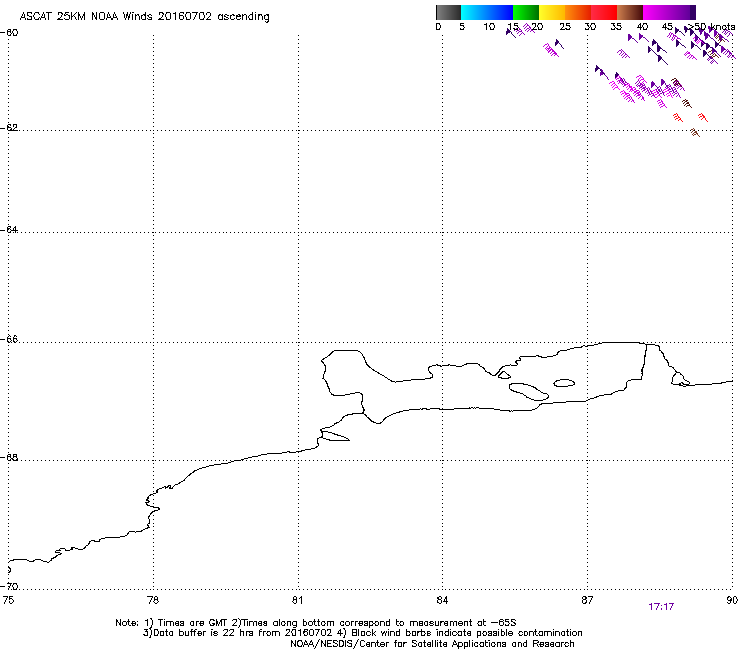Click the longitude label 90
The width and height of the screenshot is (740, 650).
coord(732,600)
